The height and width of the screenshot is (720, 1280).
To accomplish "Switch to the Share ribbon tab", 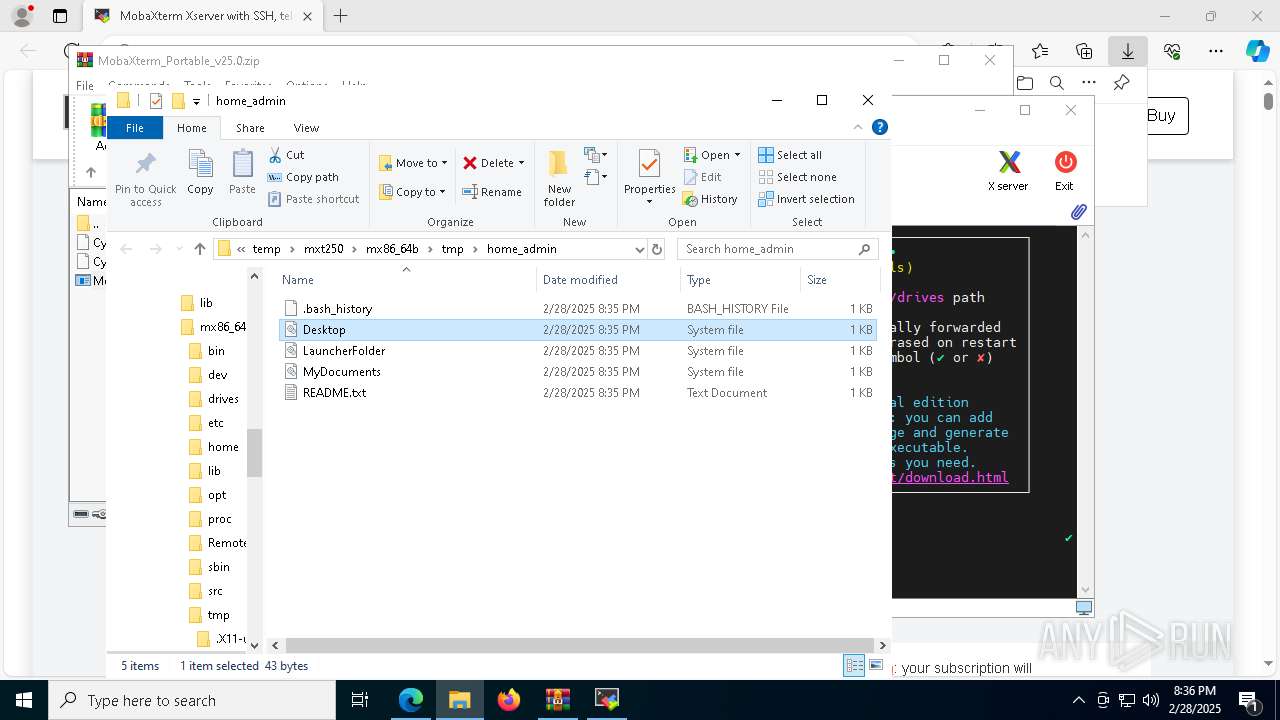I will [250, 127].
